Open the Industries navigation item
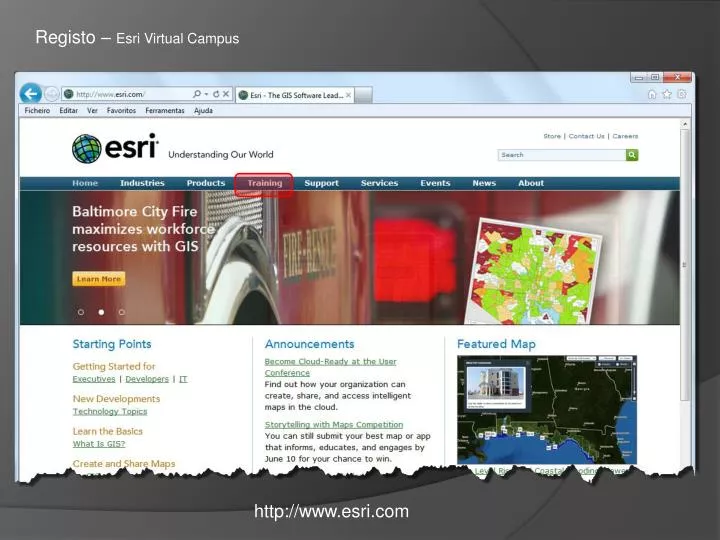The width and height of the screenshot is (720, 540). (x=142, y=183)
